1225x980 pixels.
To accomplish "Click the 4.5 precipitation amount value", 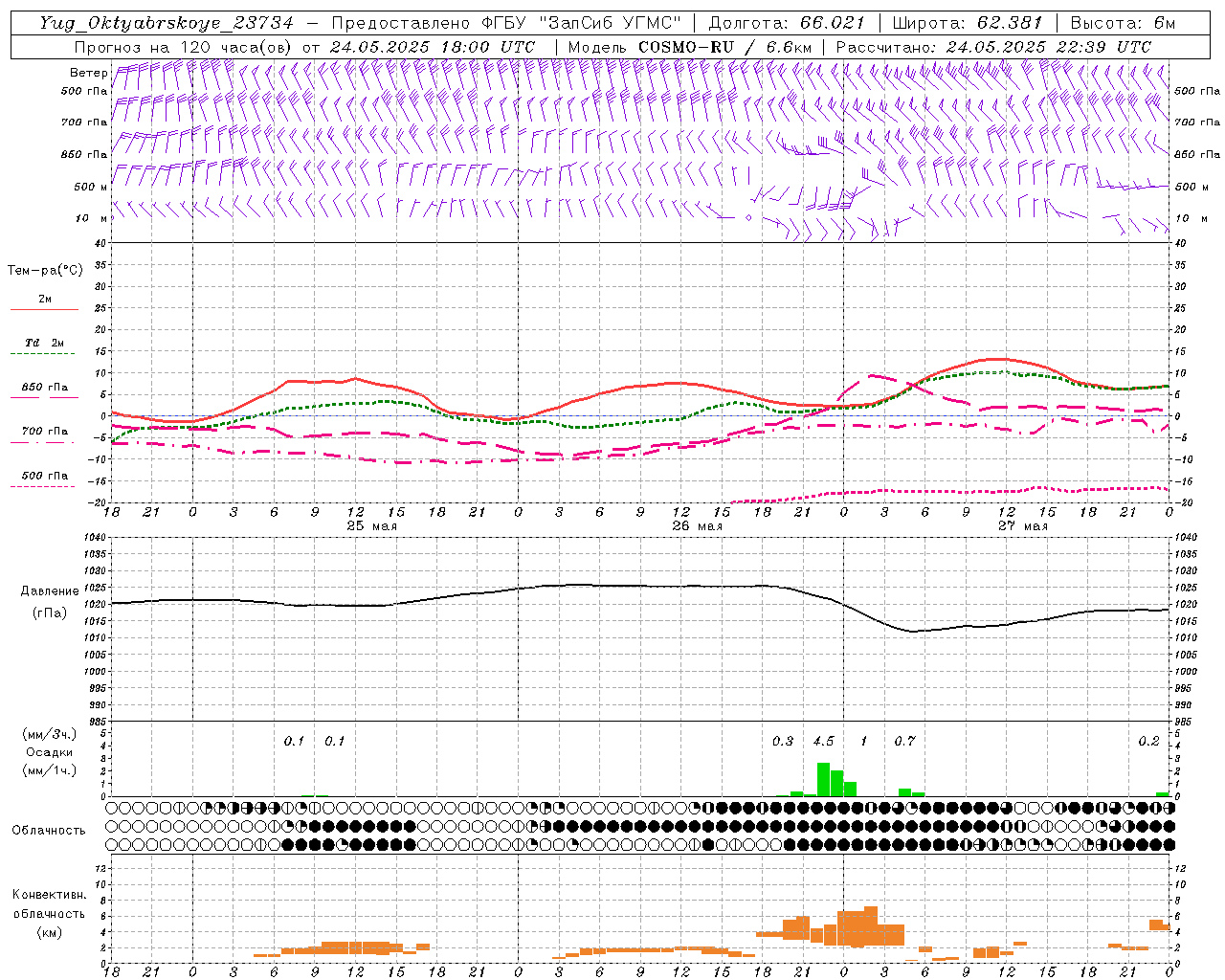I will point(823,742).
